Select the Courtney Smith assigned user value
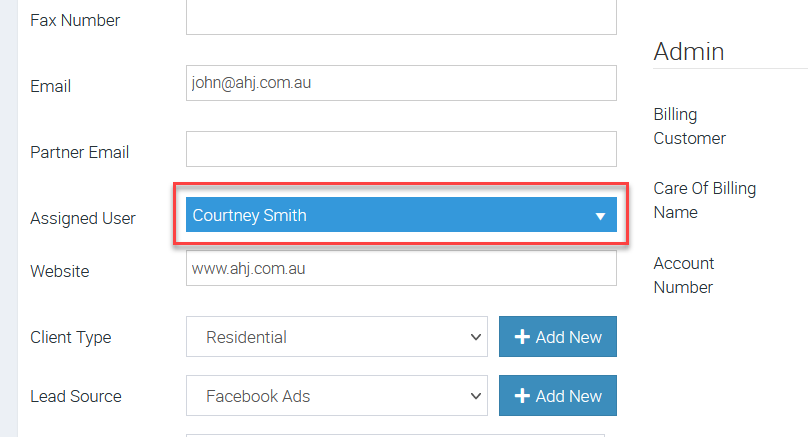 point(249,215)
